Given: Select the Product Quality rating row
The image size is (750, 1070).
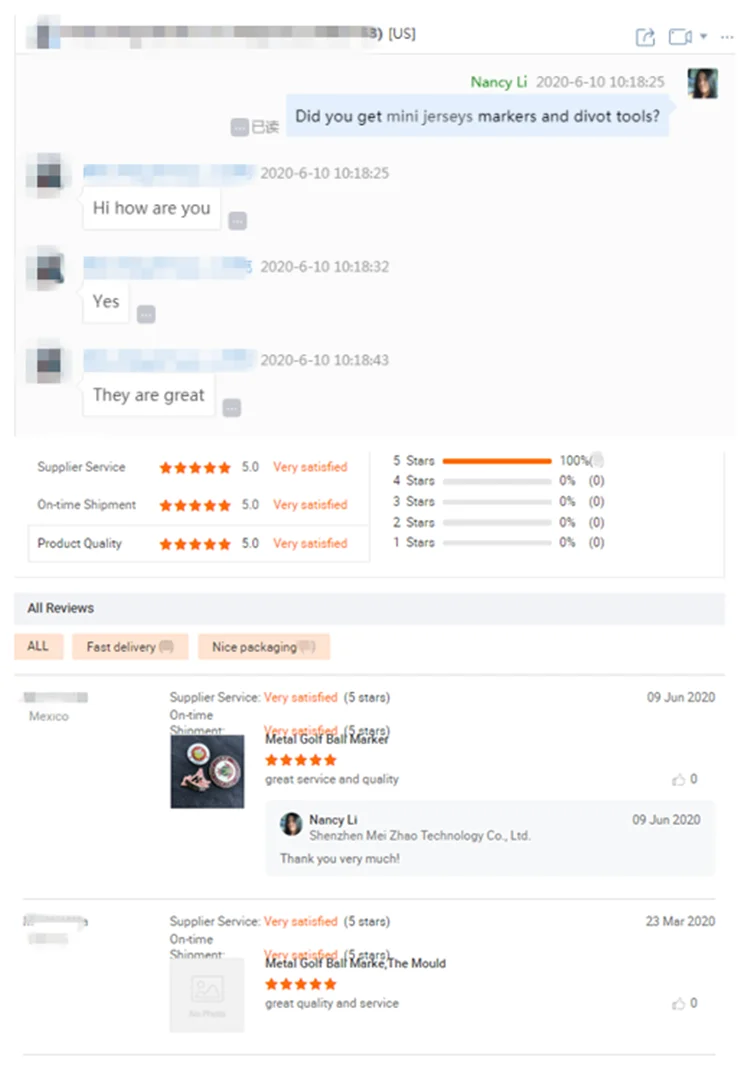Looking at the screenshot, I should [199, 544].
